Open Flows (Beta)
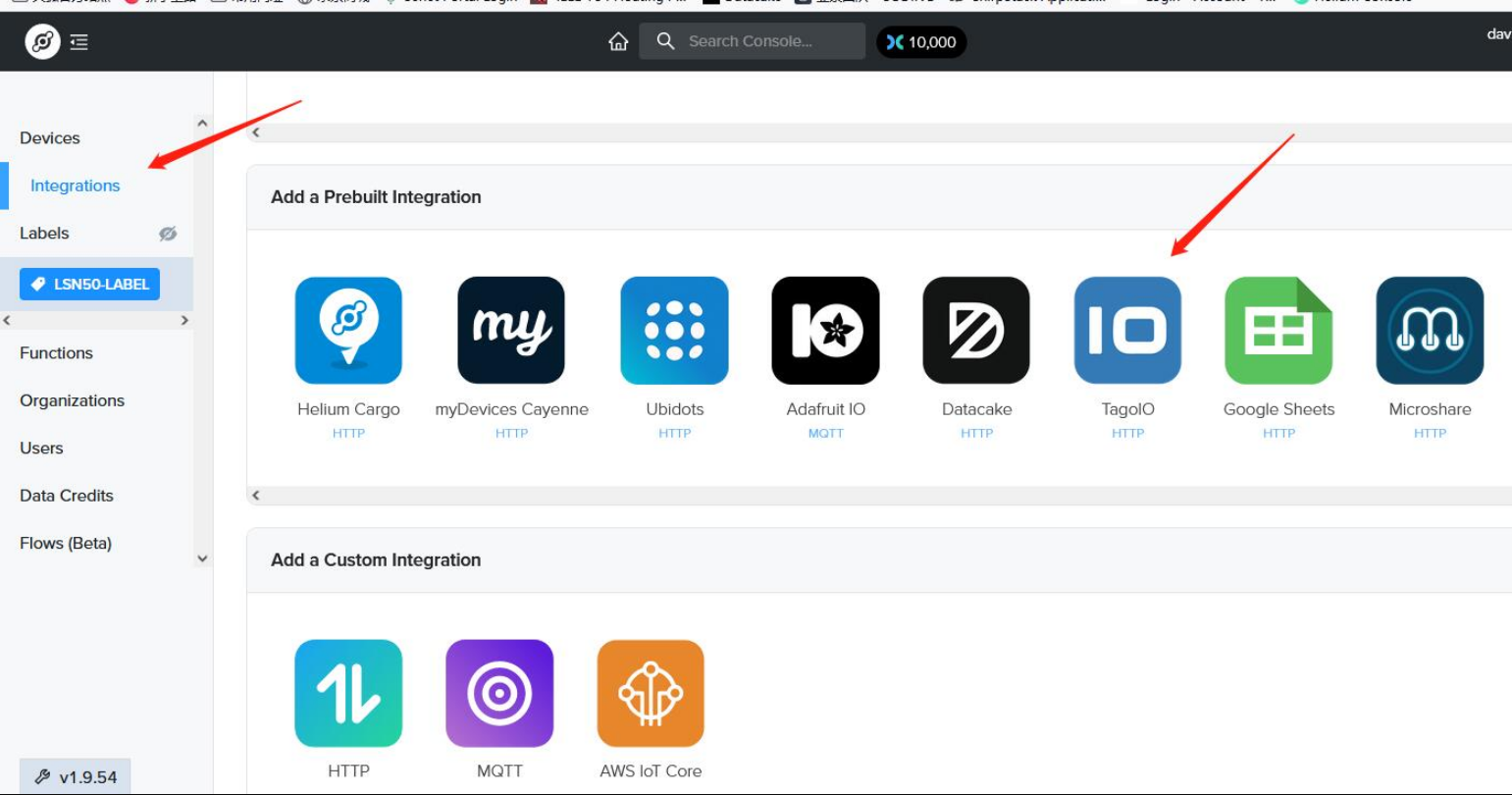This screenshot has width=1512, height=795. 66,544
